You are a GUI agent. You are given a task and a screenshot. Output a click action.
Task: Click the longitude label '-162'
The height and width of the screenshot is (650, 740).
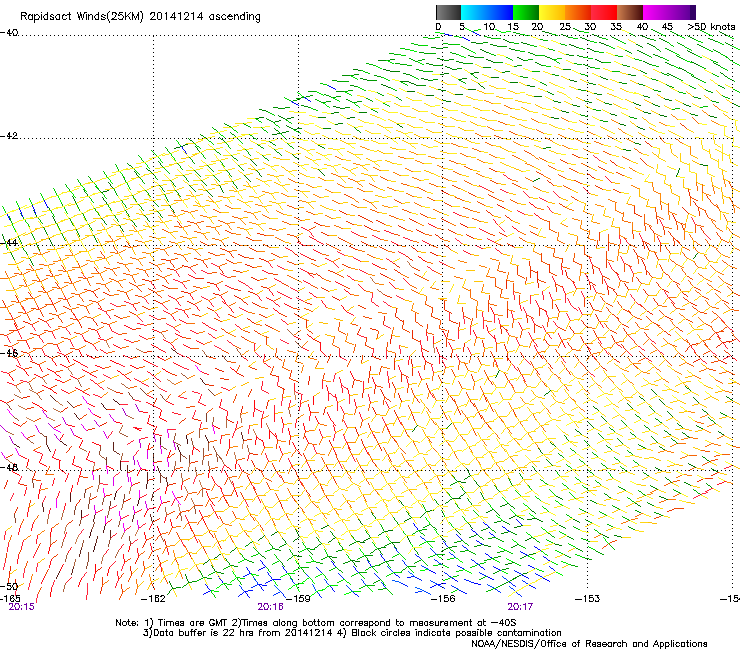tap(153, 599)
